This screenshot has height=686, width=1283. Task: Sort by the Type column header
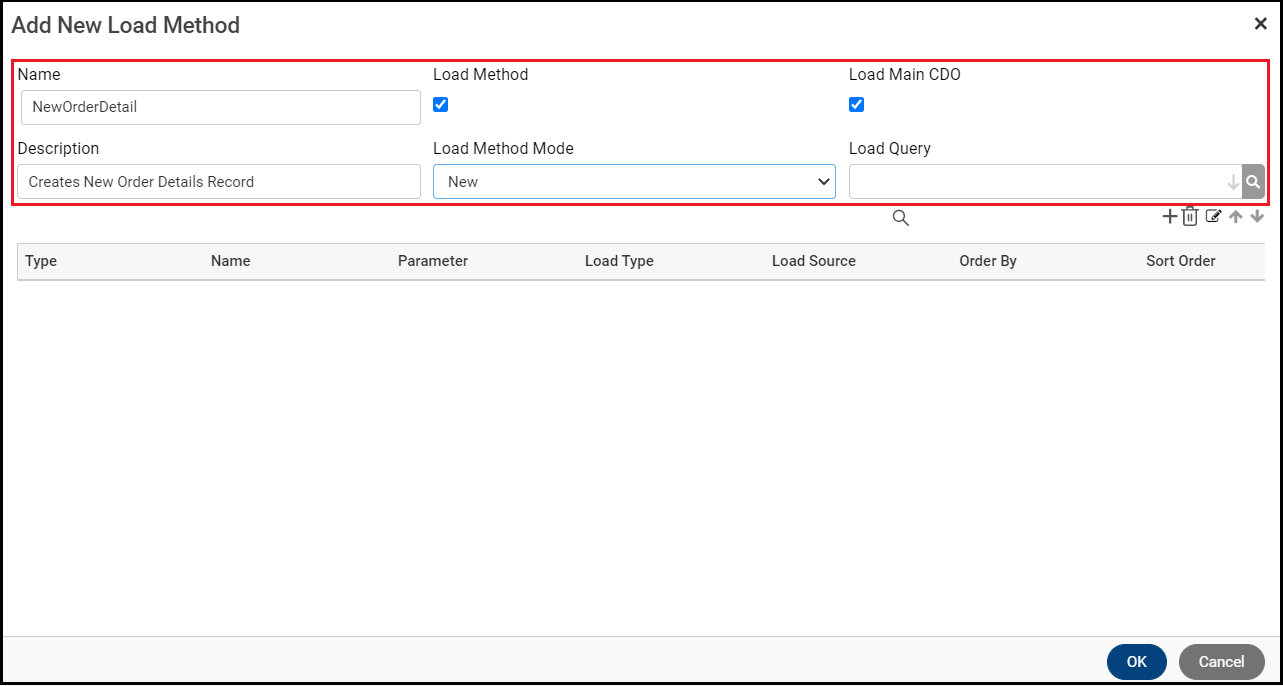41,261
